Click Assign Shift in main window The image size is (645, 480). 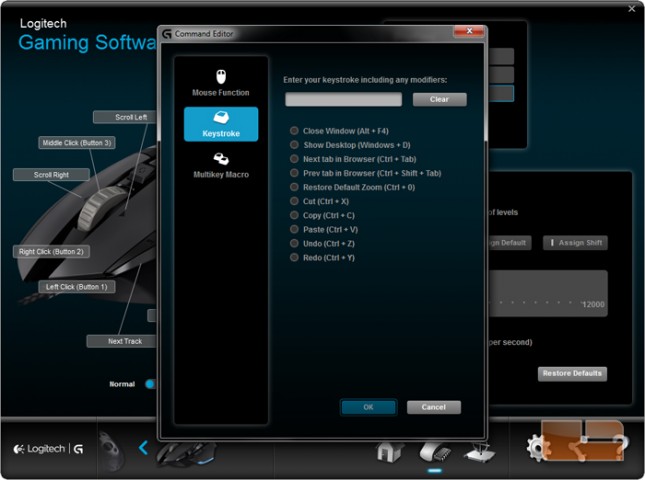pyautogui.click(x=575, y=243)
